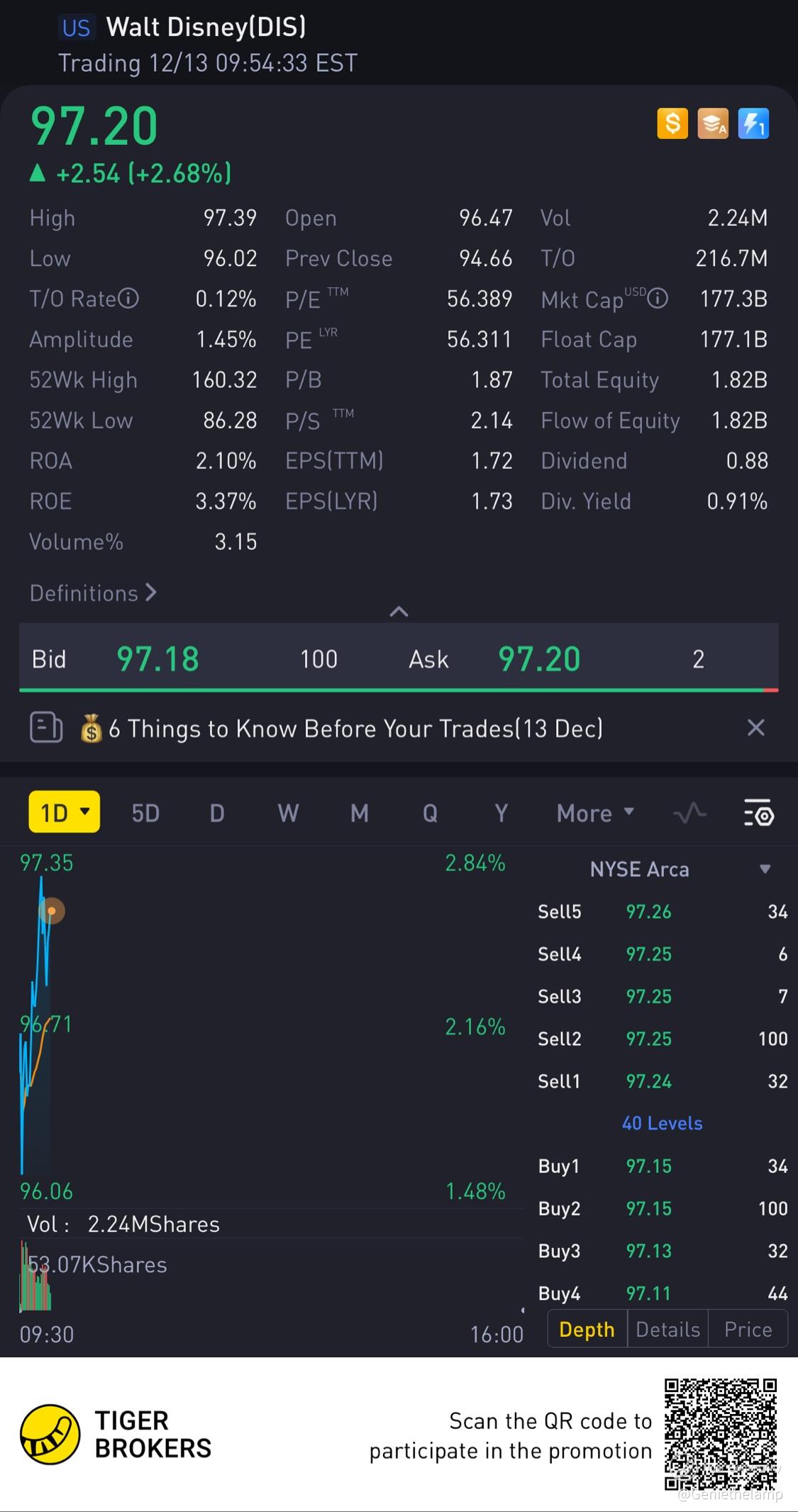Tap the Mkt Cap info icon
This screenshot has width=798, height=1512.
[658, 299]
